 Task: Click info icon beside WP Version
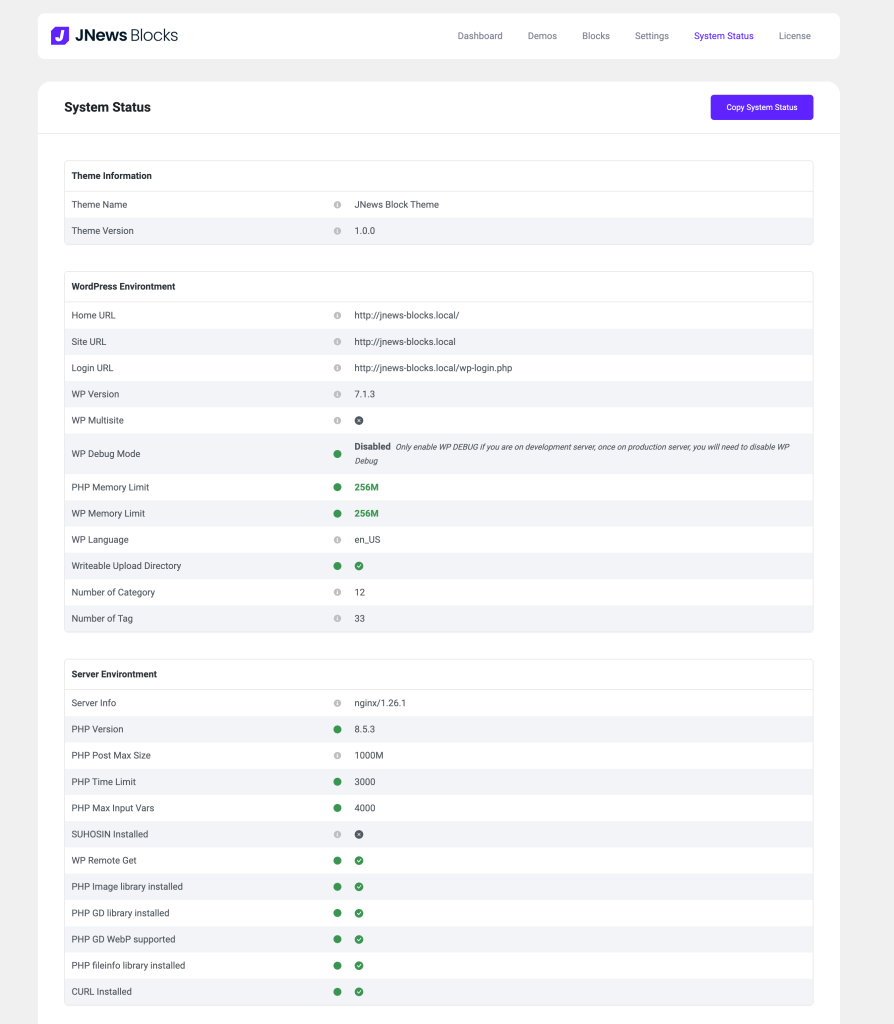pyautogui.click(x=337, y=394)
